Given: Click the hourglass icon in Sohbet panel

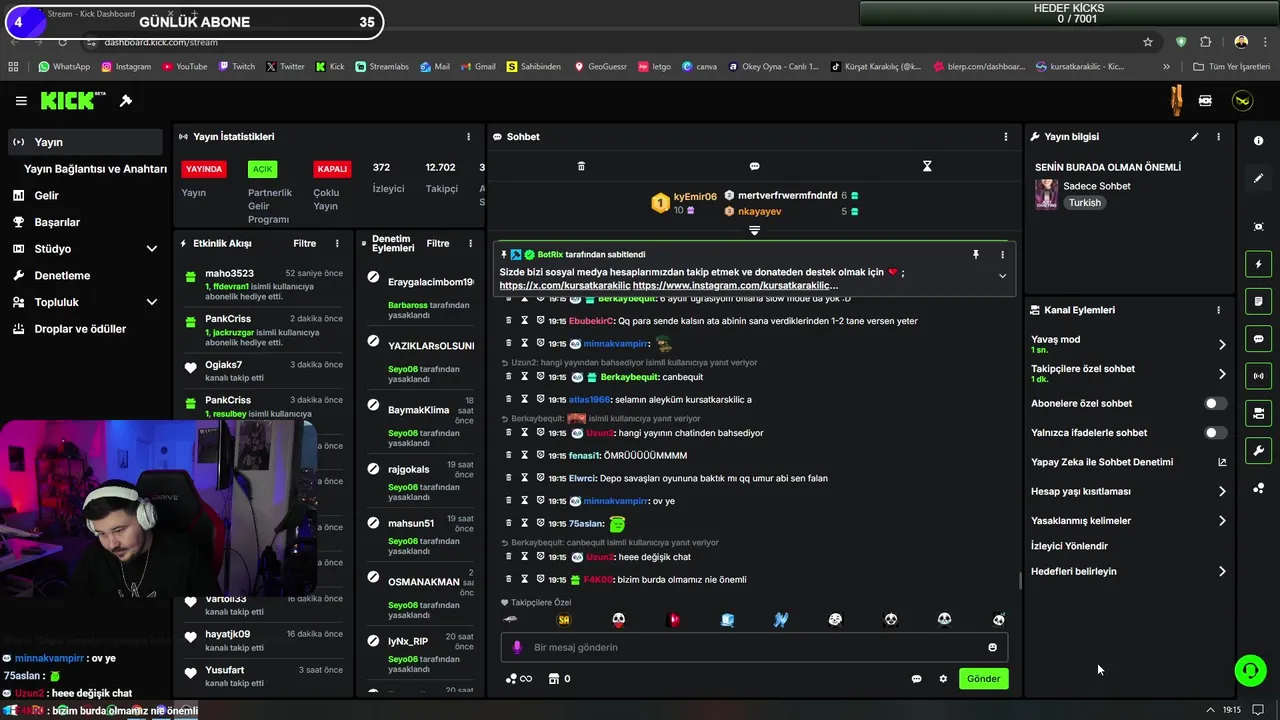Looking at the screenshot, I should tap(927, 166).
